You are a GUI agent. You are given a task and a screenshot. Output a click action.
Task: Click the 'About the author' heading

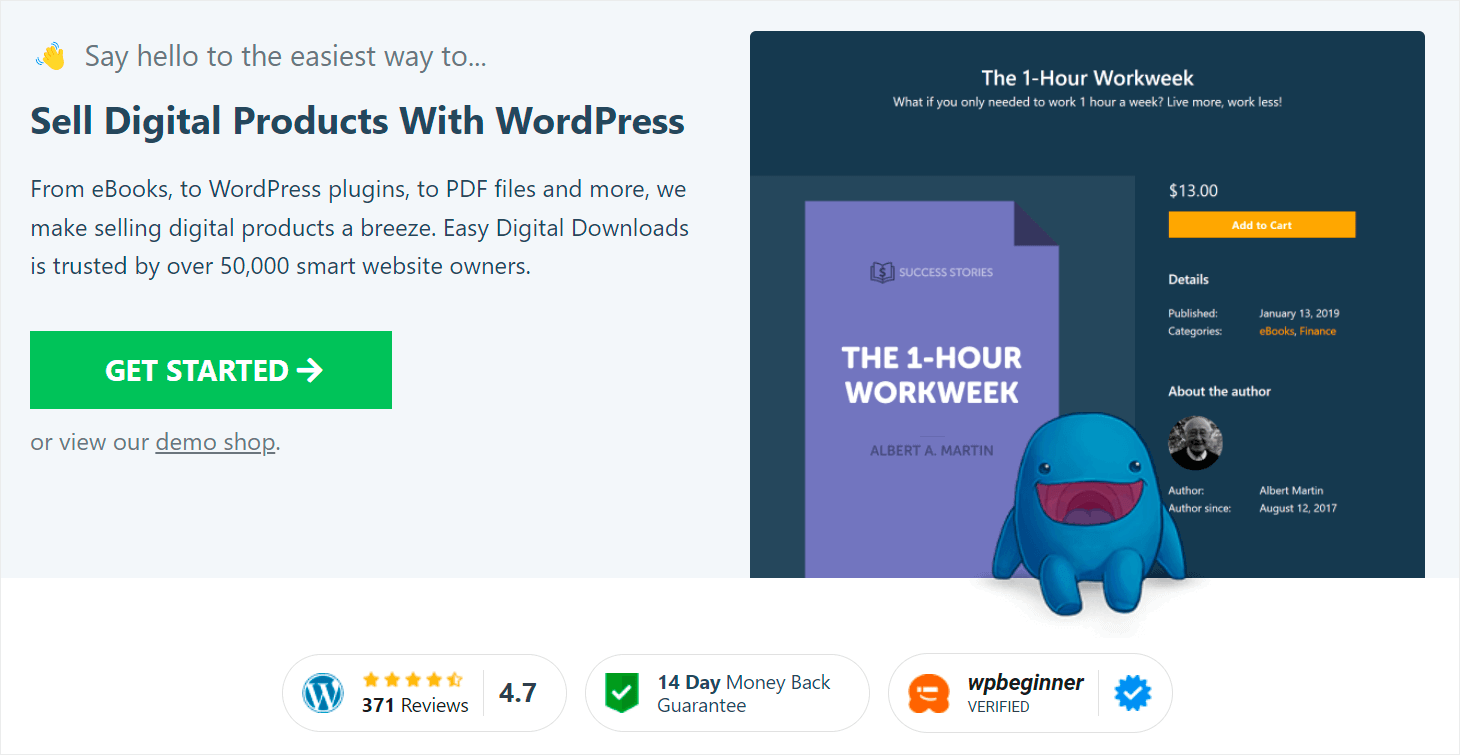click(x=1219, y=391)
